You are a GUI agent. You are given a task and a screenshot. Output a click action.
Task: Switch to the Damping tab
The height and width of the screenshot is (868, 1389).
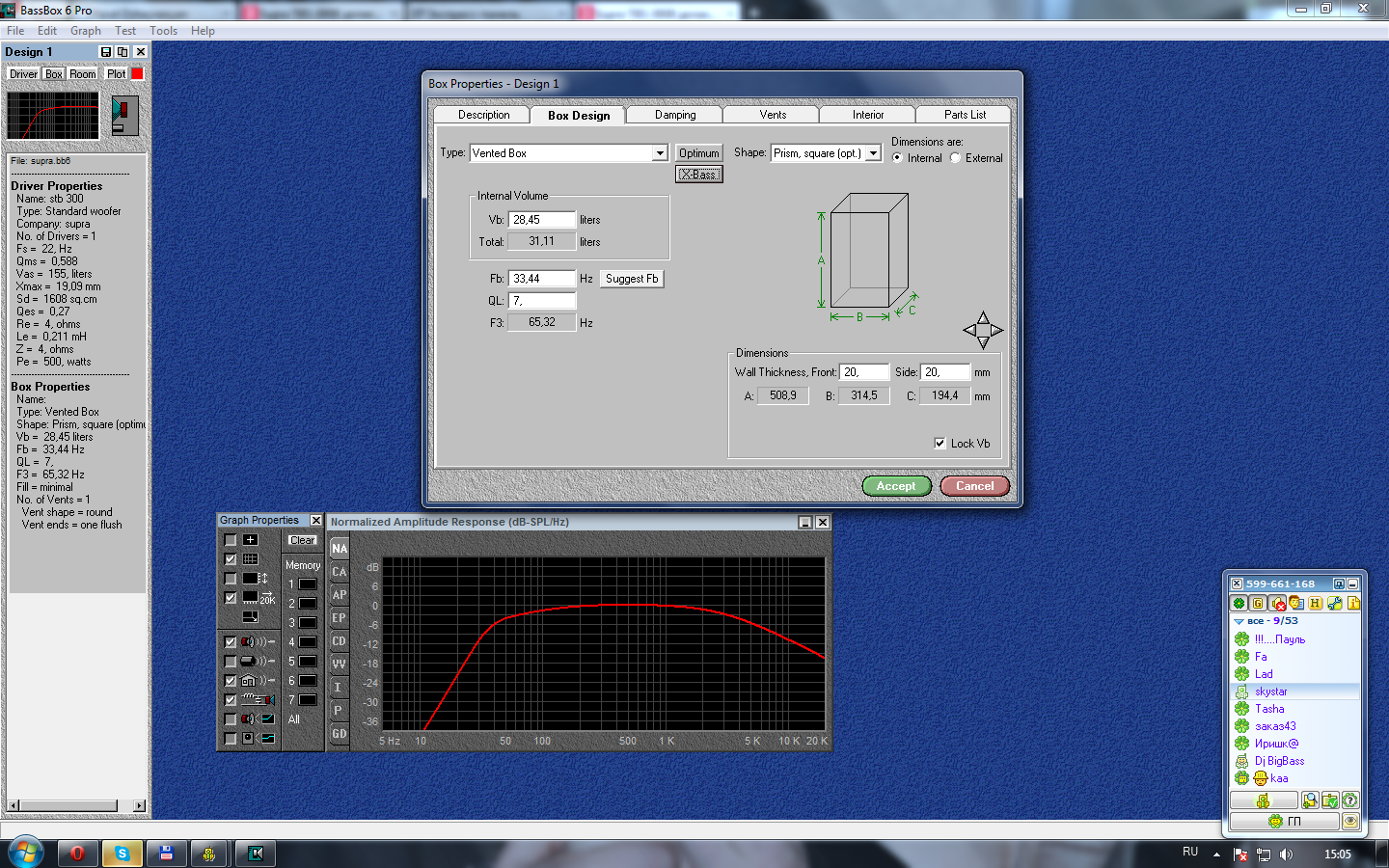[675, 115]
